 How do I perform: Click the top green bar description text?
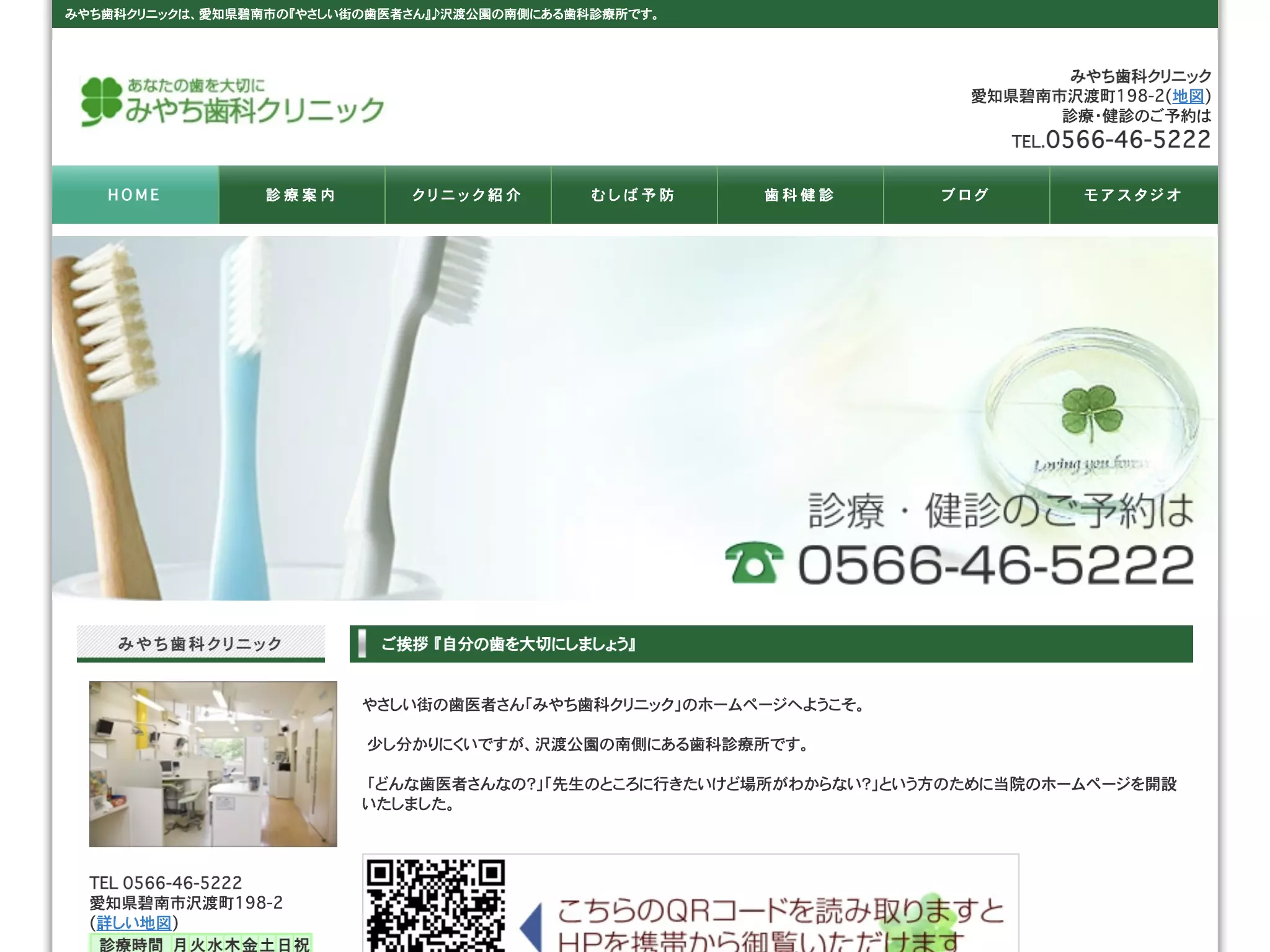(x=363, y=14)
